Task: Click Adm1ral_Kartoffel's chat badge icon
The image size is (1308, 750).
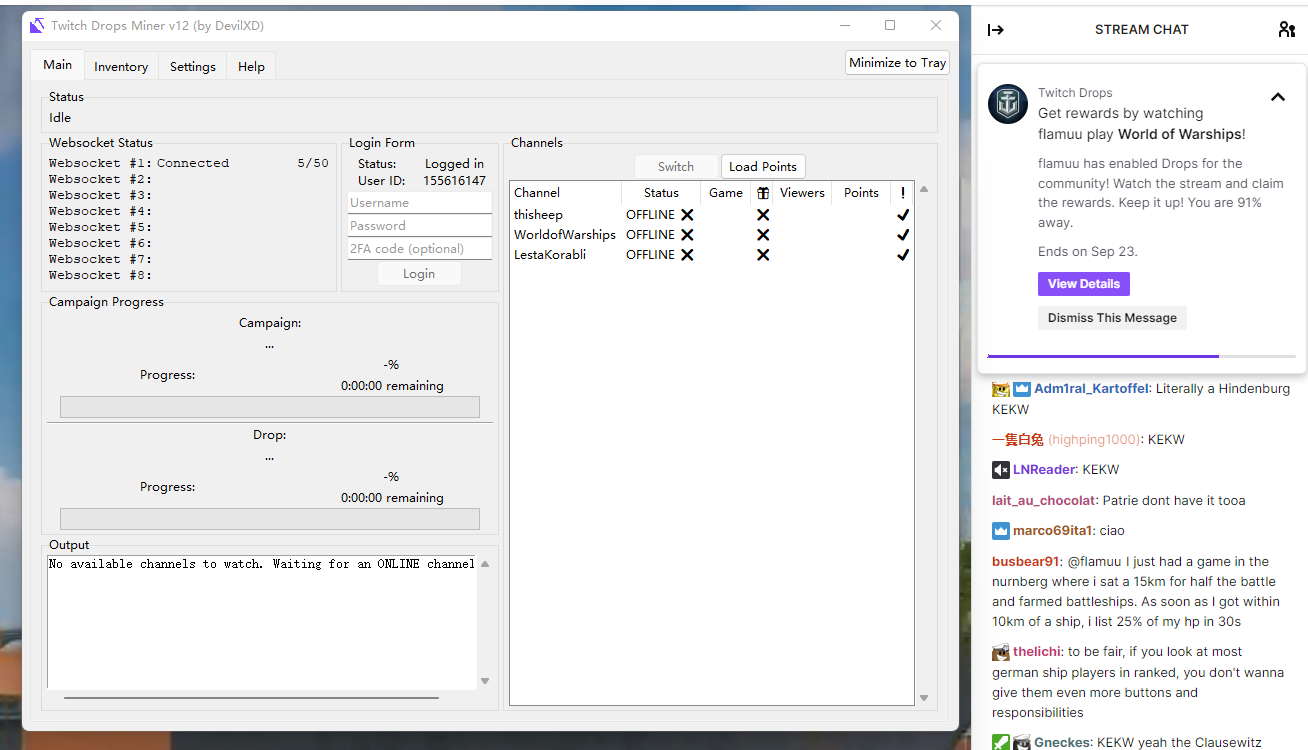Action: tap(1000, 388)
